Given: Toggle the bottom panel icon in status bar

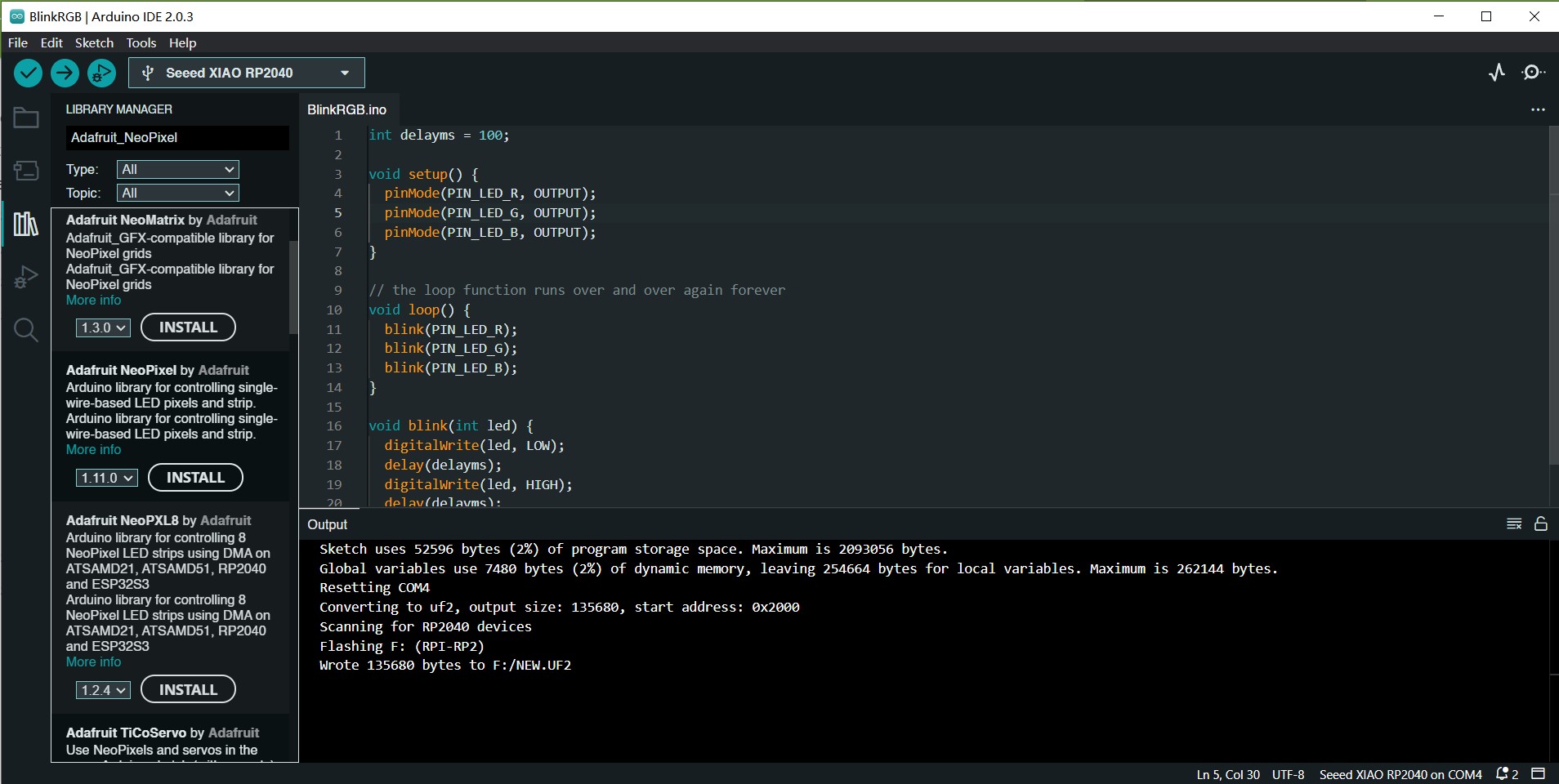Looking at the screenshot, I should [1538, 773].
